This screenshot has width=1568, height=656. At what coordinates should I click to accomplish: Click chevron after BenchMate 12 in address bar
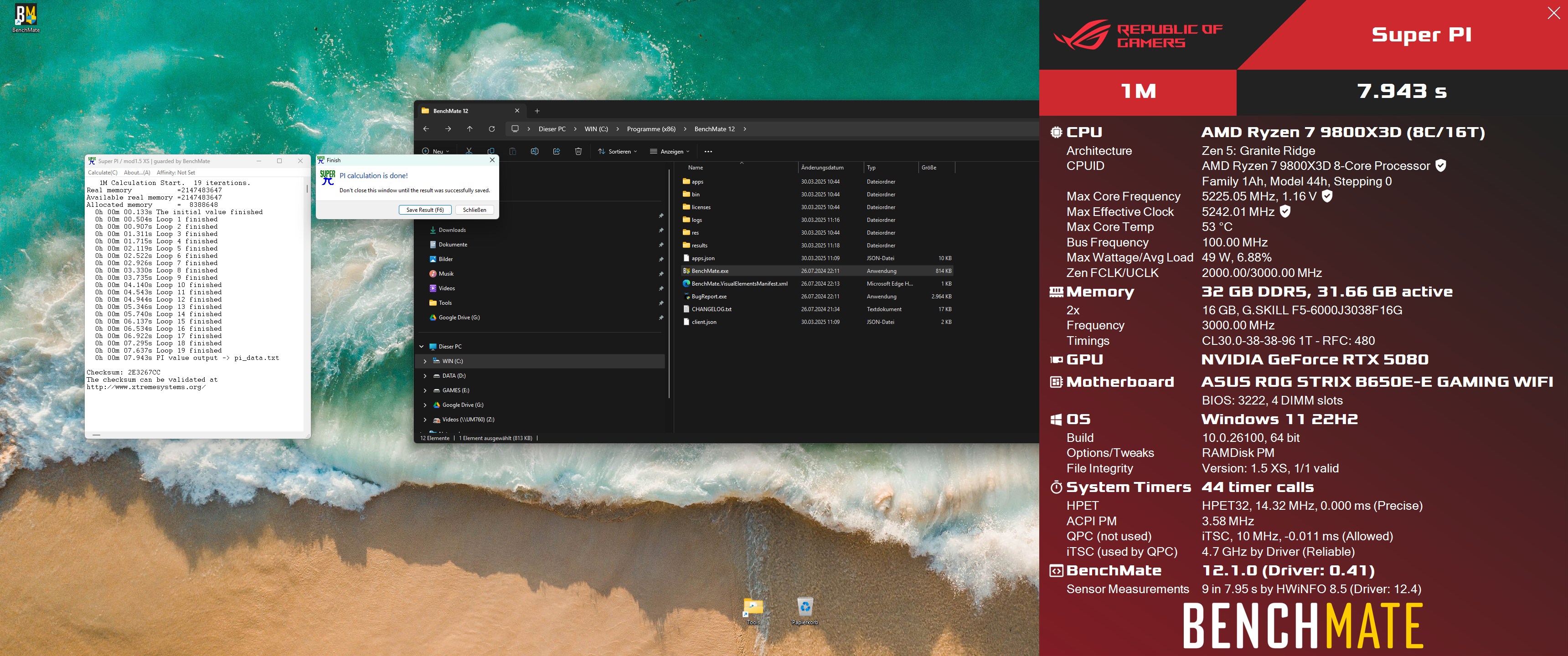coord(744,129)
